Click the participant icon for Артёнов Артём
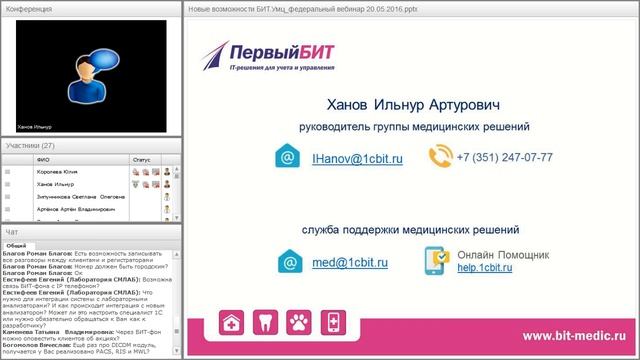This screenshot has width=640, height=360. (x=167, y=209)
